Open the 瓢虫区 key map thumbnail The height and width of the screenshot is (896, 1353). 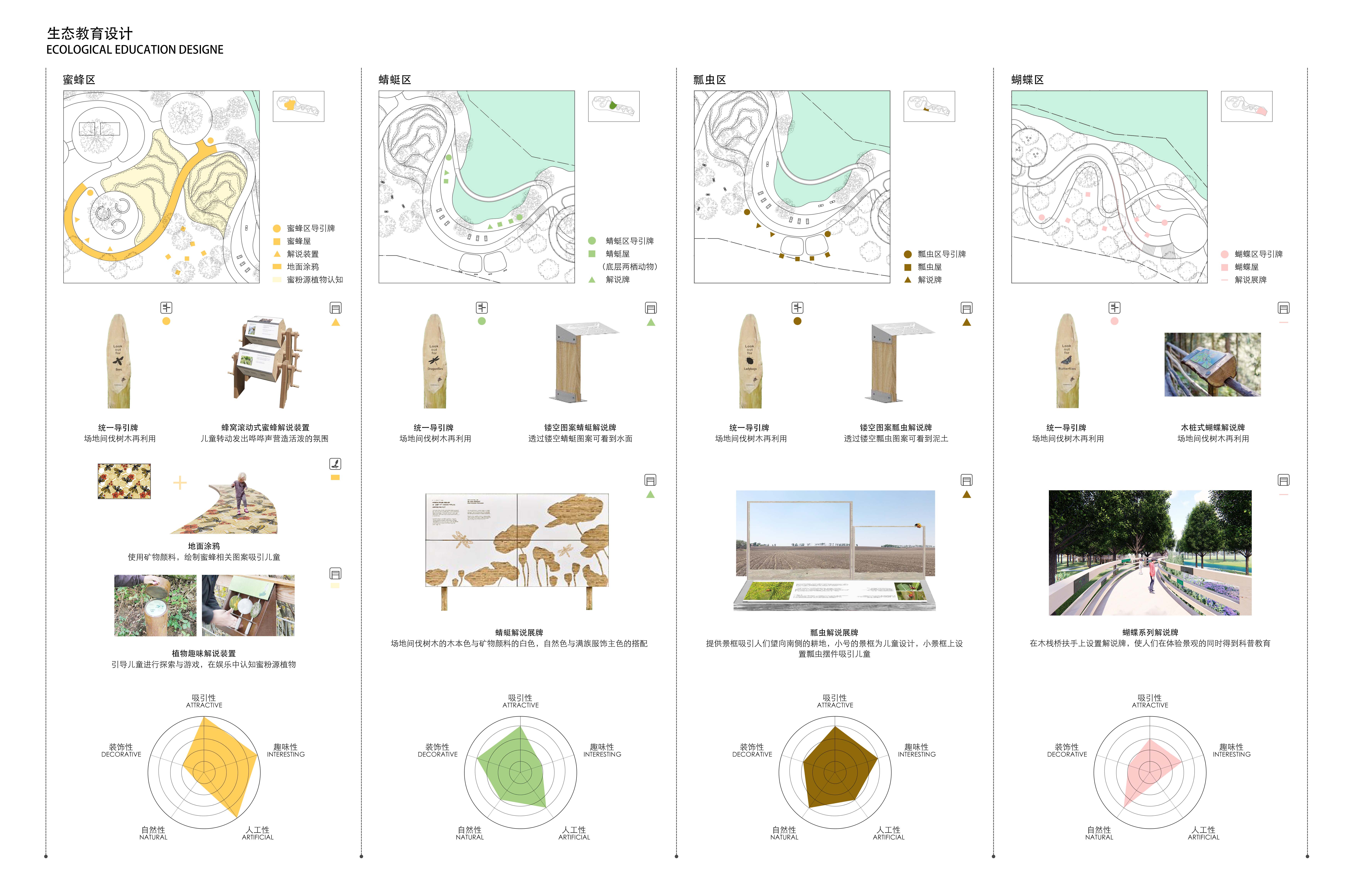[930, 106]
